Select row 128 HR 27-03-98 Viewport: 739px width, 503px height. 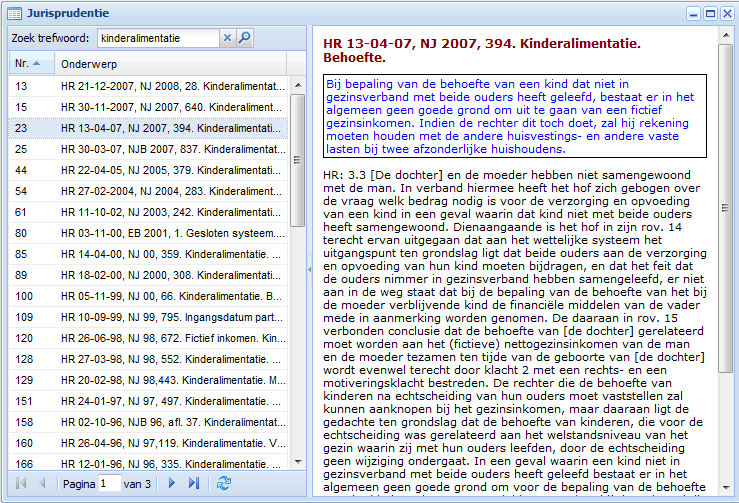(148, 359)
